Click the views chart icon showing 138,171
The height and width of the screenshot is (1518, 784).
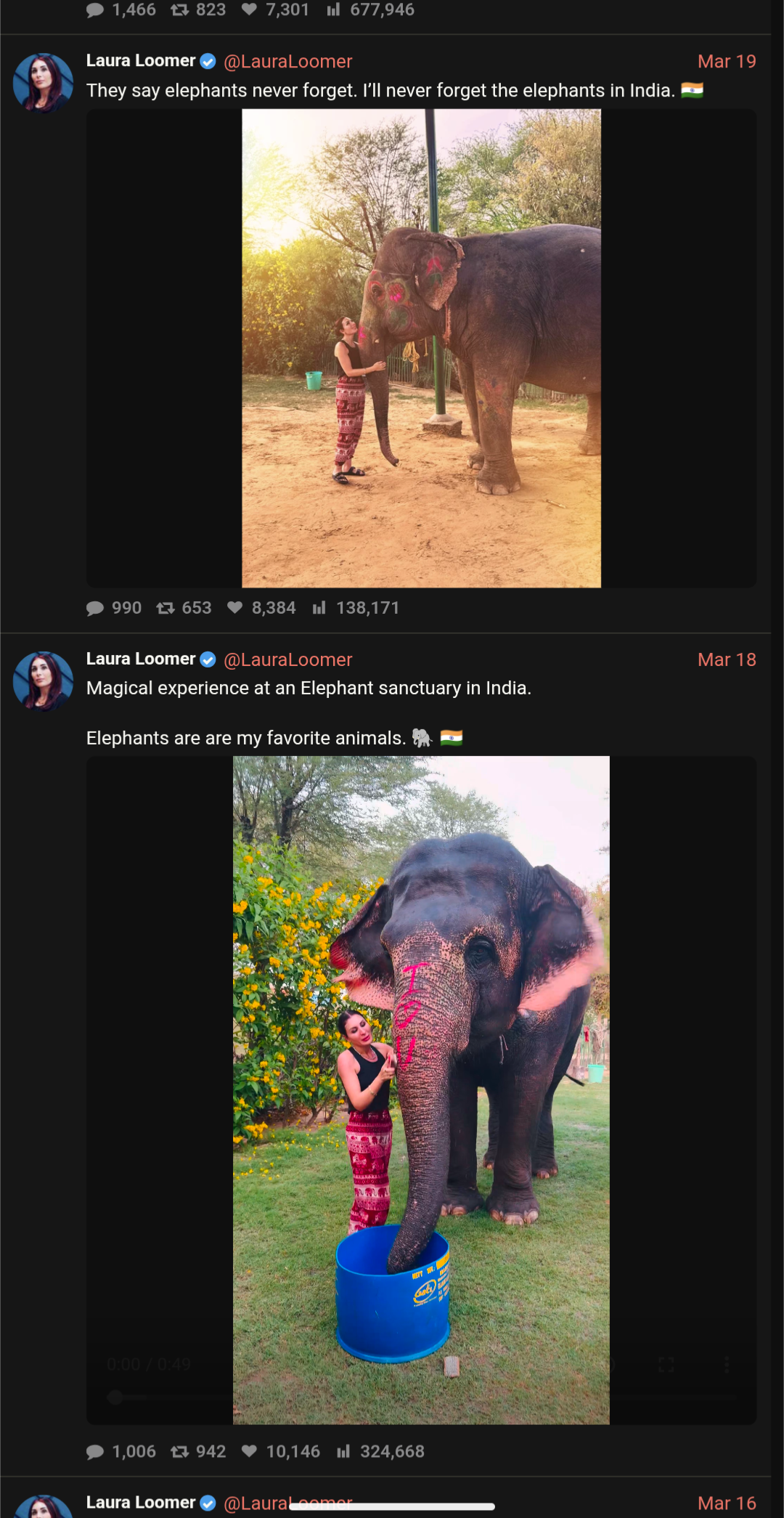pyautogui.click(x=319, y=608)
